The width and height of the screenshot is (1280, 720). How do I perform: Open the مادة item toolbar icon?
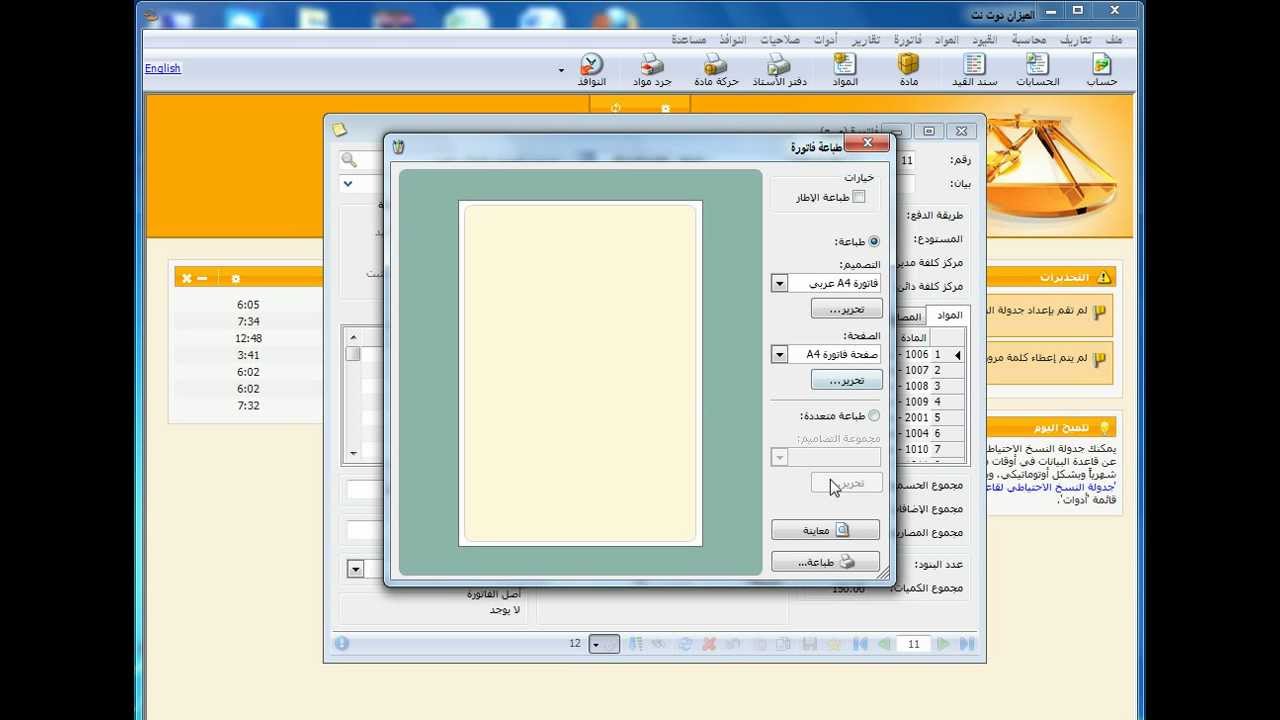908,70
